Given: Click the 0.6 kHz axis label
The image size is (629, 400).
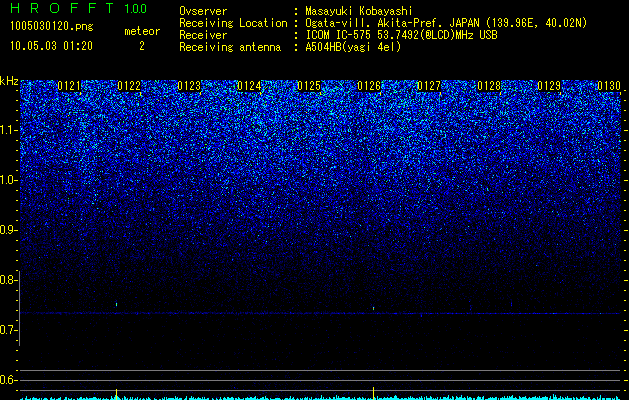Looking at the screenshot, I should (8, 380).
